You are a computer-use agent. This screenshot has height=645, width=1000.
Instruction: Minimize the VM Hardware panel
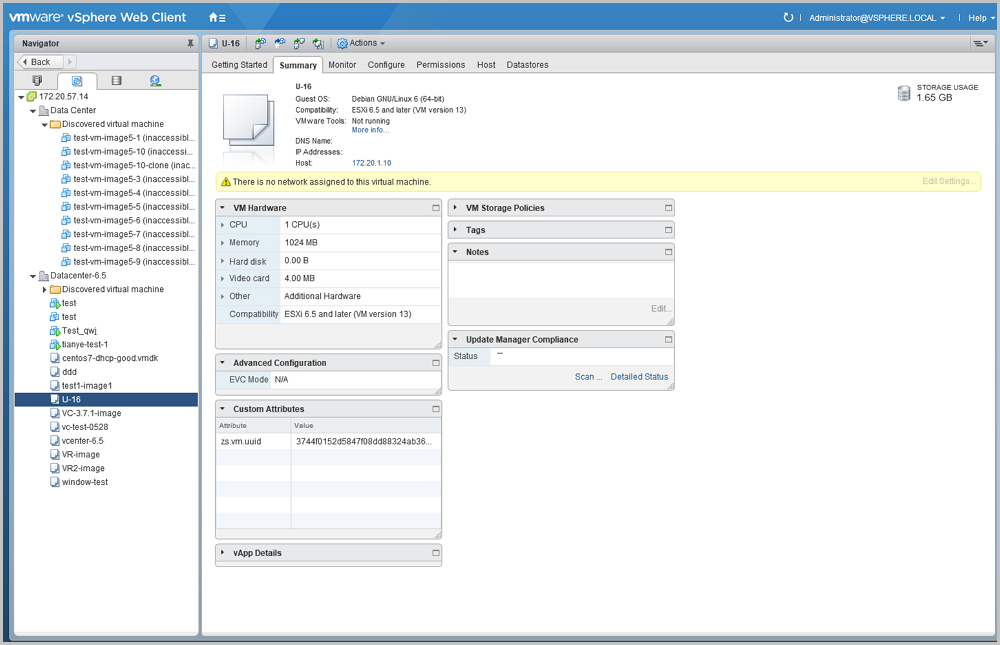coord(435,208)
